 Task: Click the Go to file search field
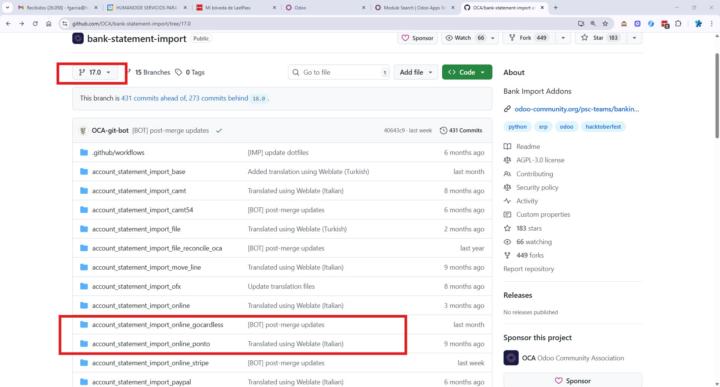pyautogui.click(x=339, y=73)
